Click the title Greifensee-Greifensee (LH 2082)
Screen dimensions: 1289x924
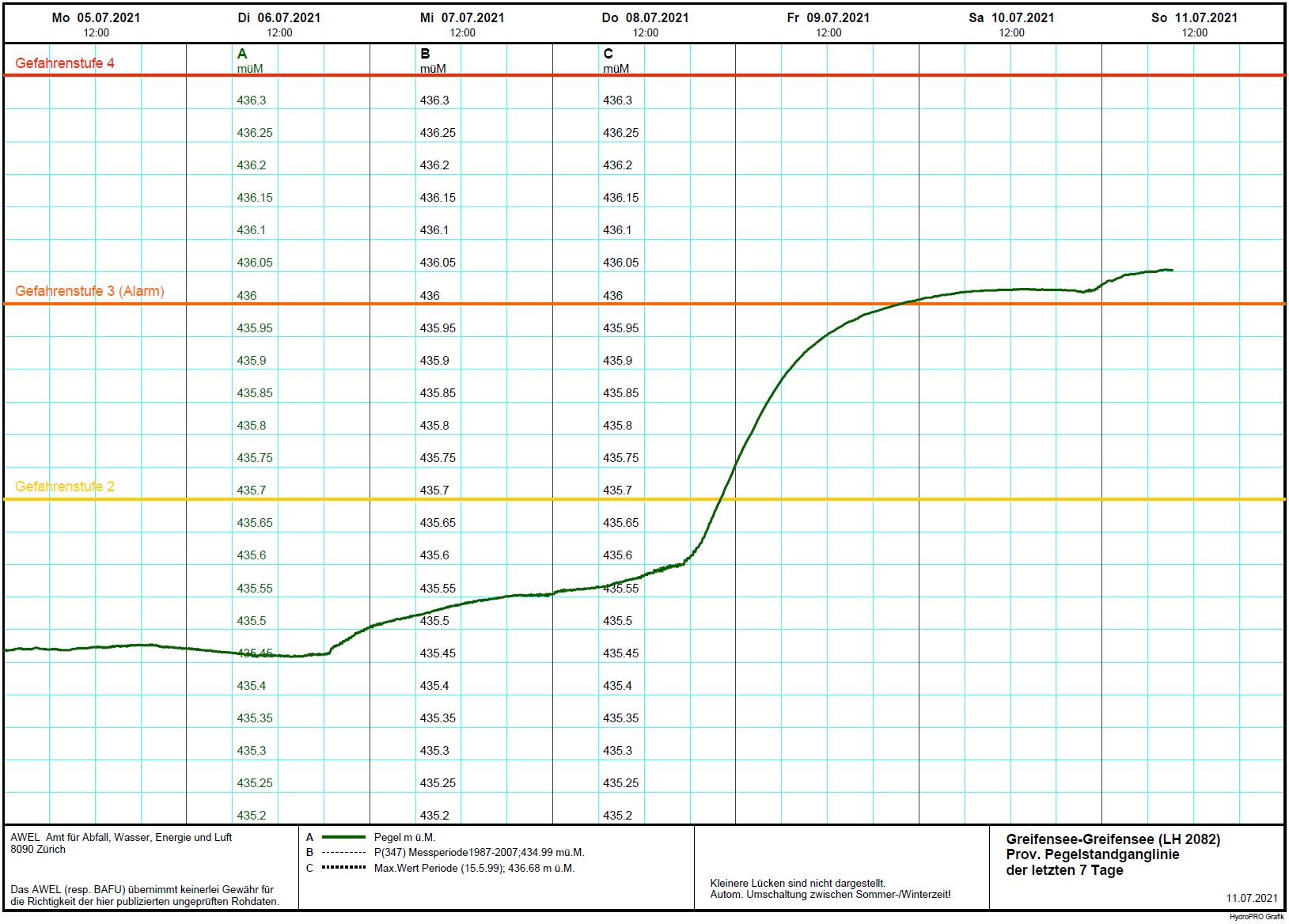pyautogui.click(x=1113, y=839)
